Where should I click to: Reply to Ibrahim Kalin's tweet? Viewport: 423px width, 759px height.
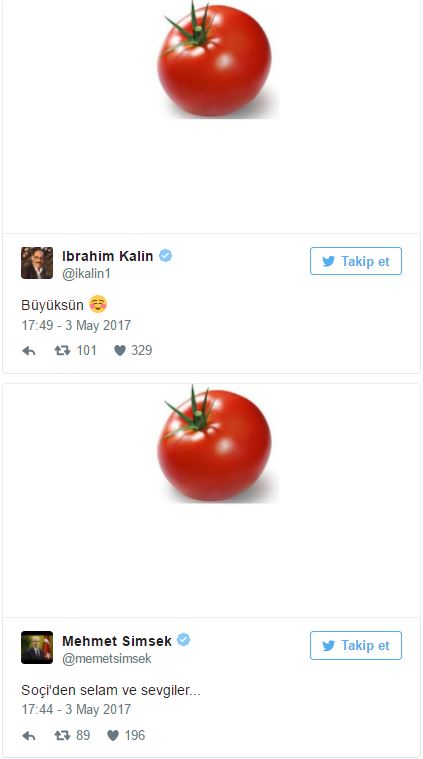pos(29,351)
